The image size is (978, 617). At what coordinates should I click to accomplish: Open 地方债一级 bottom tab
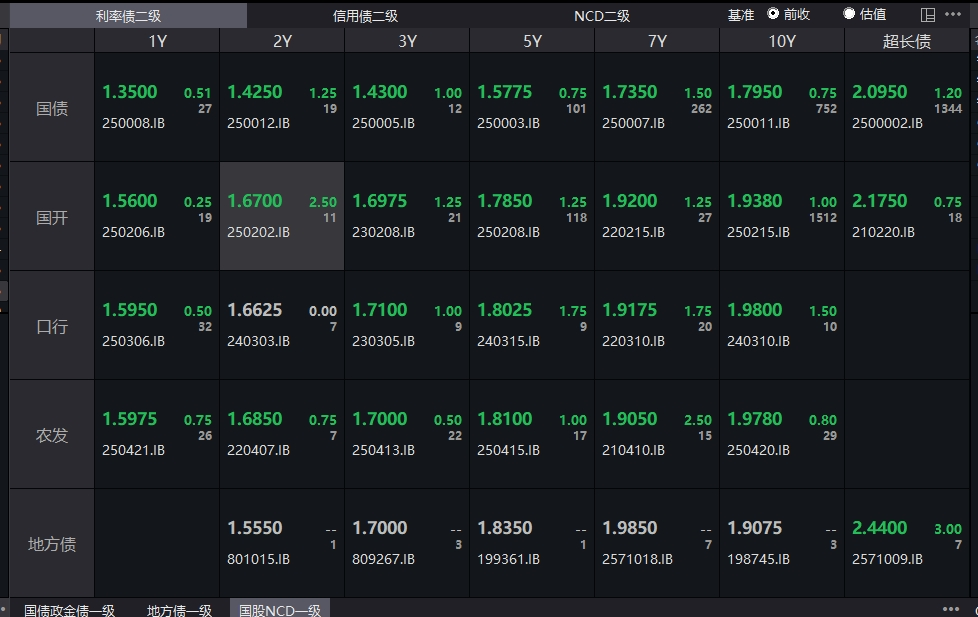tap(180, 610)
